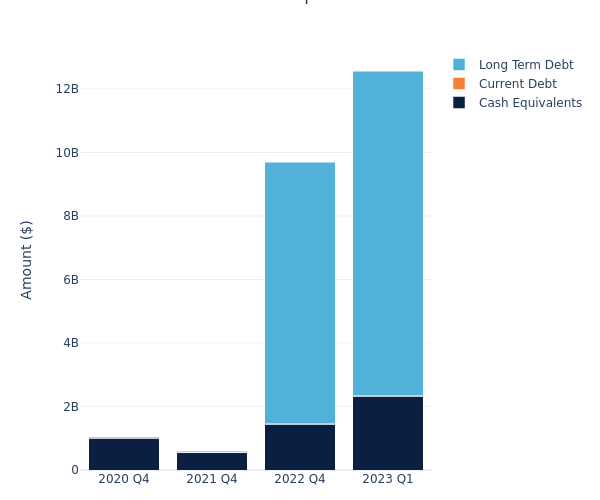Screen dimensions: 600x500
Task: Click the 2023 Q1 Cash Equivalents bar segment
Action: click(388, 433)
